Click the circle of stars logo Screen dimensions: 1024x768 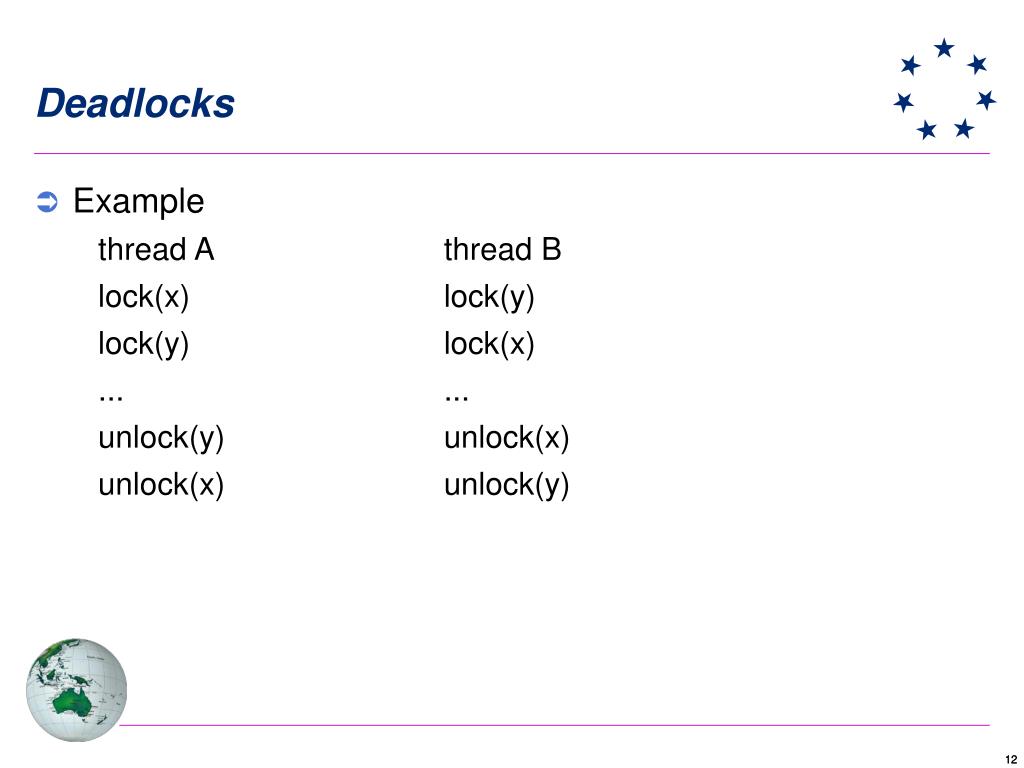944,89
